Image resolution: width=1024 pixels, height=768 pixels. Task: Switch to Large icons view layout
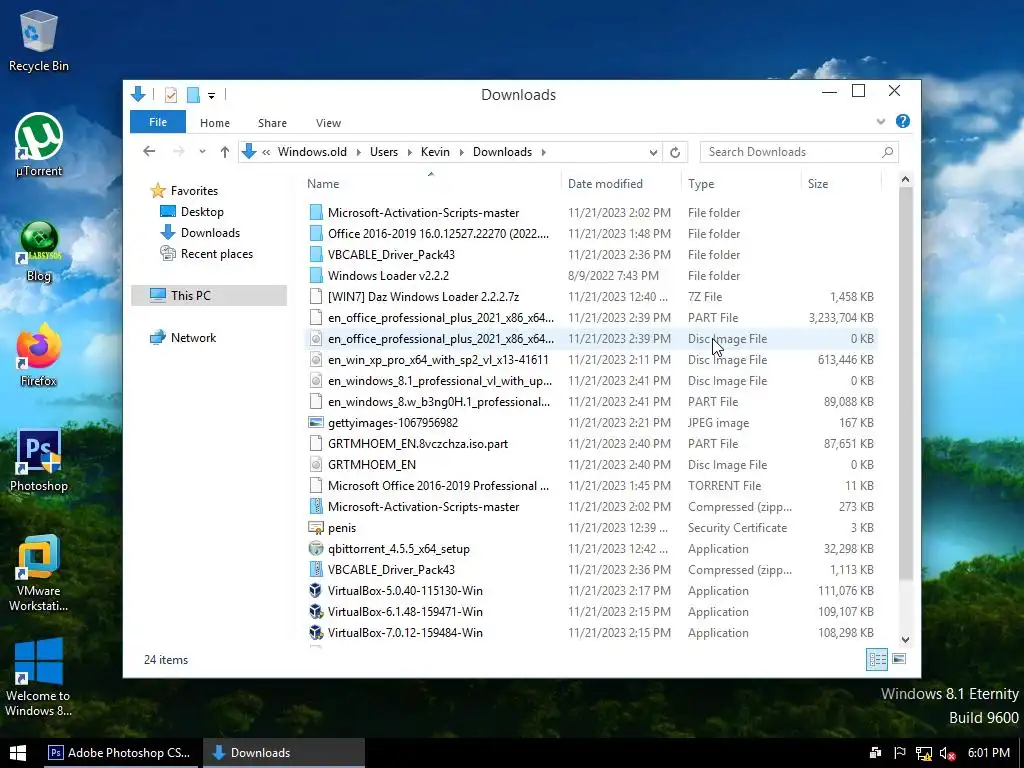coord(899,659)
